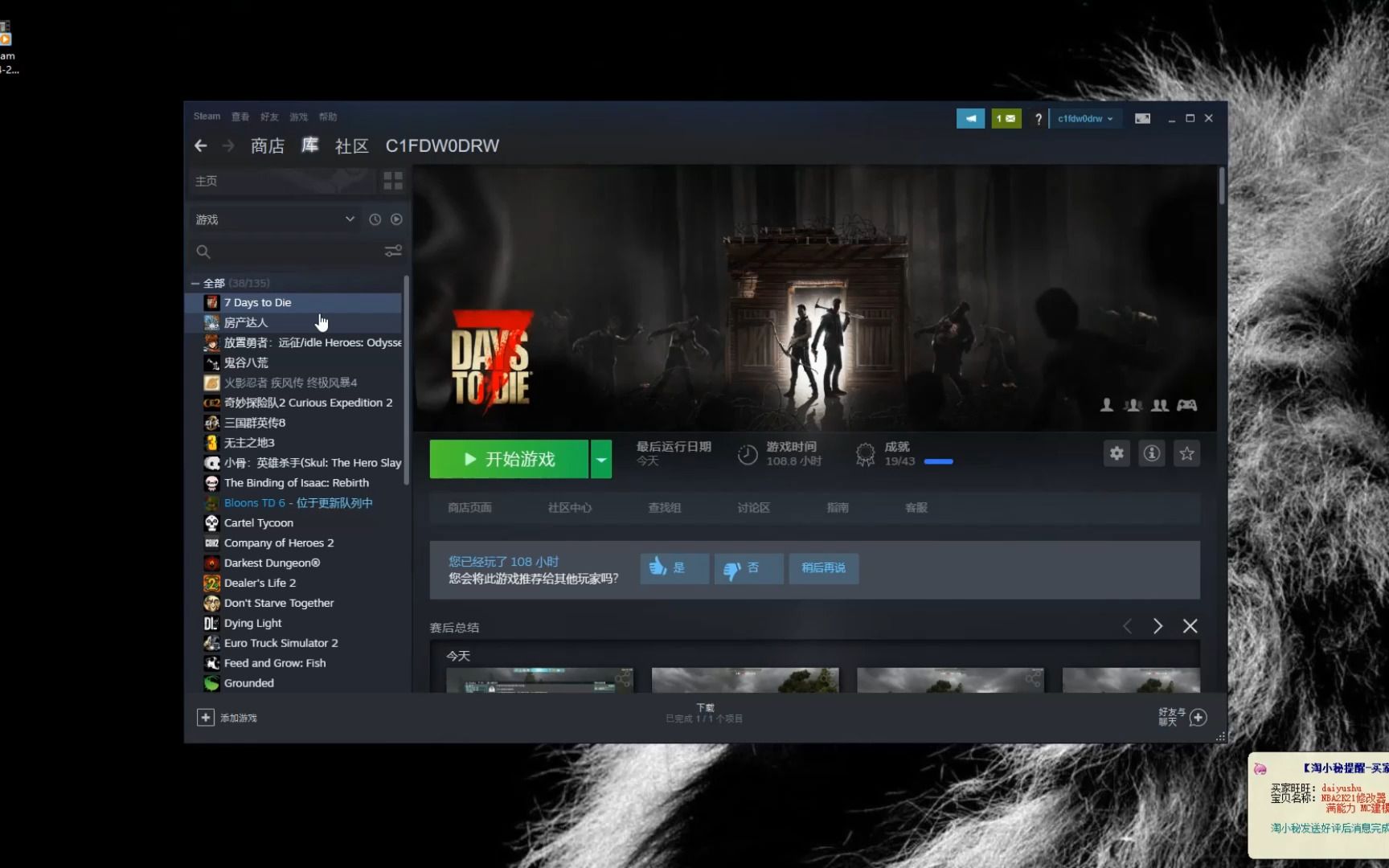The image size is (1389, 868).
Task: Click the library search magnifier icon
Action: pyautogui.click(x=203, y=252)
